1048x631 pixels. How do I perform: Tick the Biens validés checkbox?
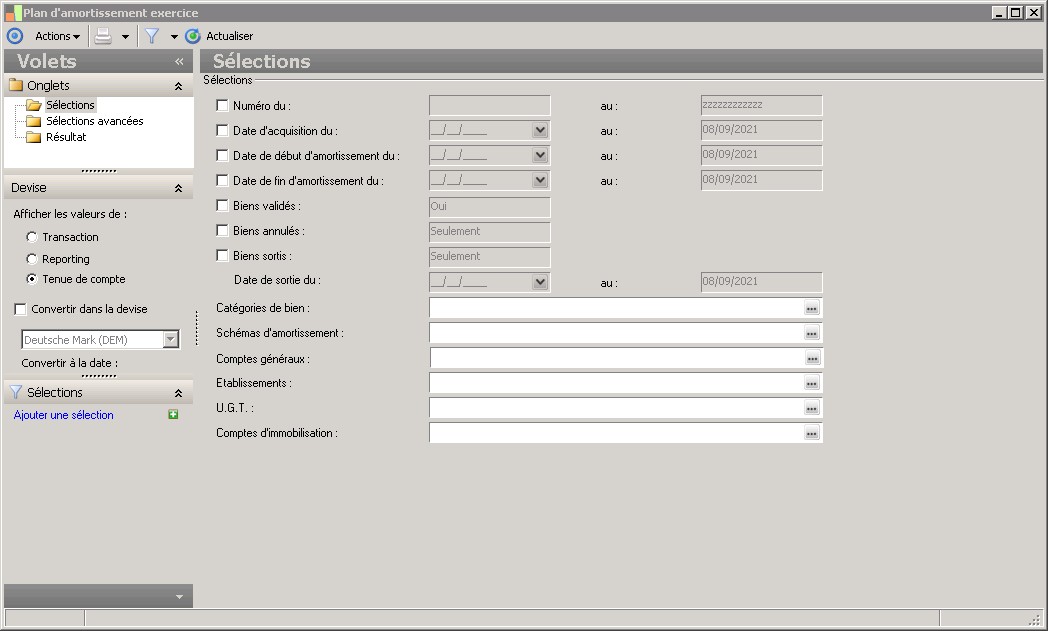pyautogui.click(x=222, y=206)
